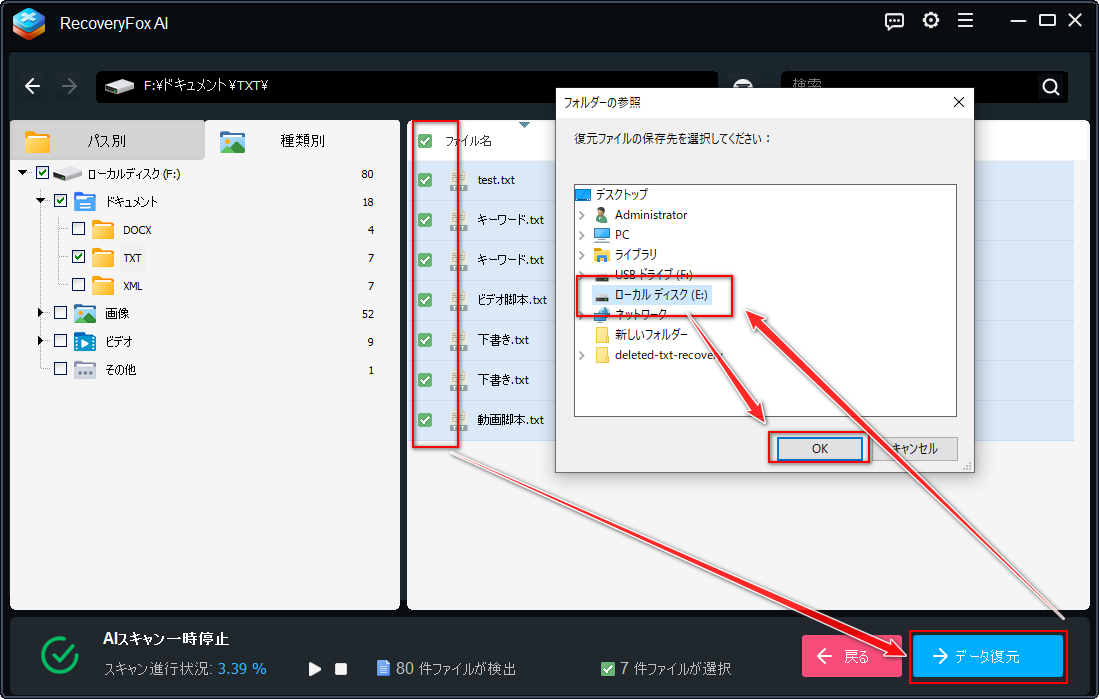
Task: Expand the 画像 tree node
Action: (x=41, y=313)
